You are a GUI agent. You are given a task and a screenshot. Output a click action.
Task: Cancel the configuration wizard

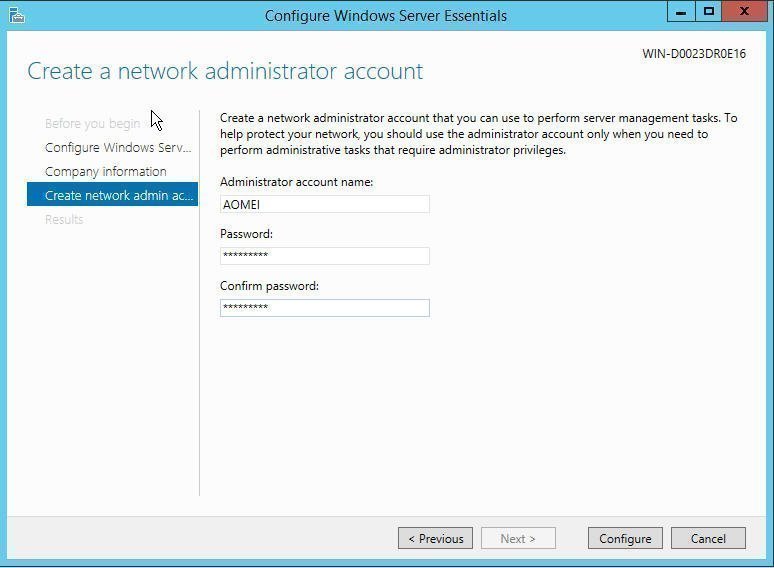[708, 539]
